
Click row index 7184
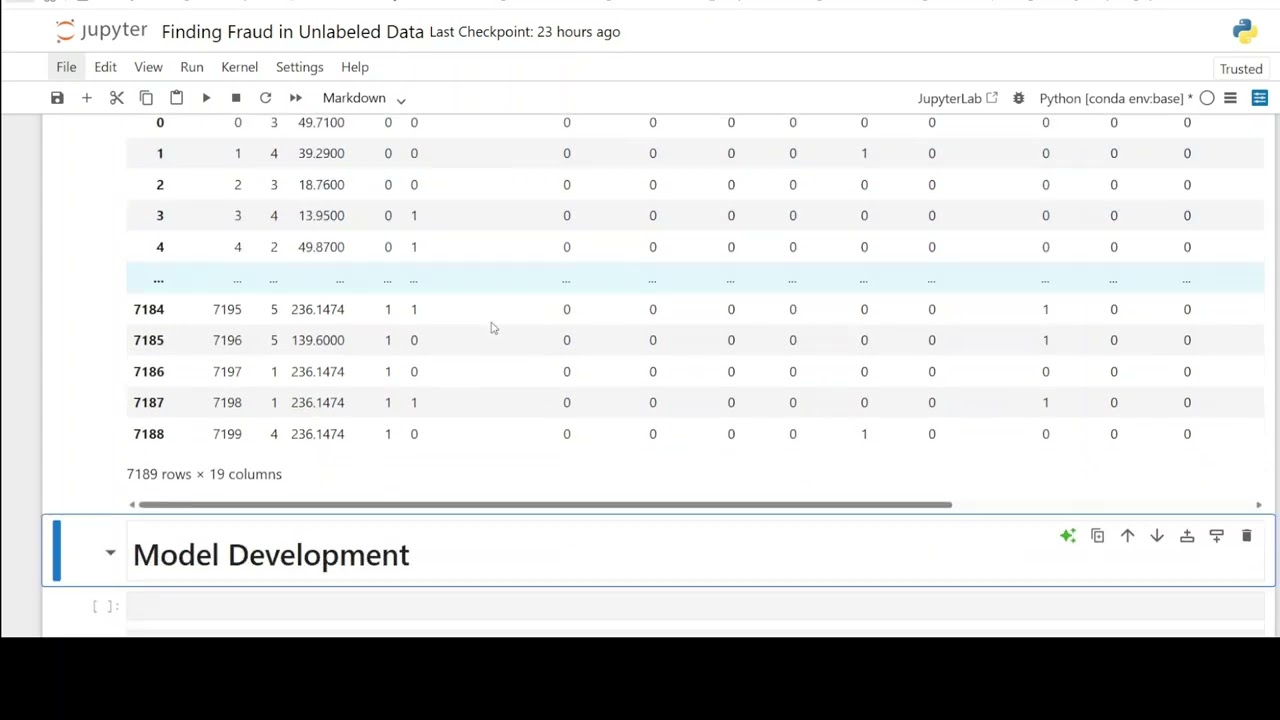click(148, 309)
